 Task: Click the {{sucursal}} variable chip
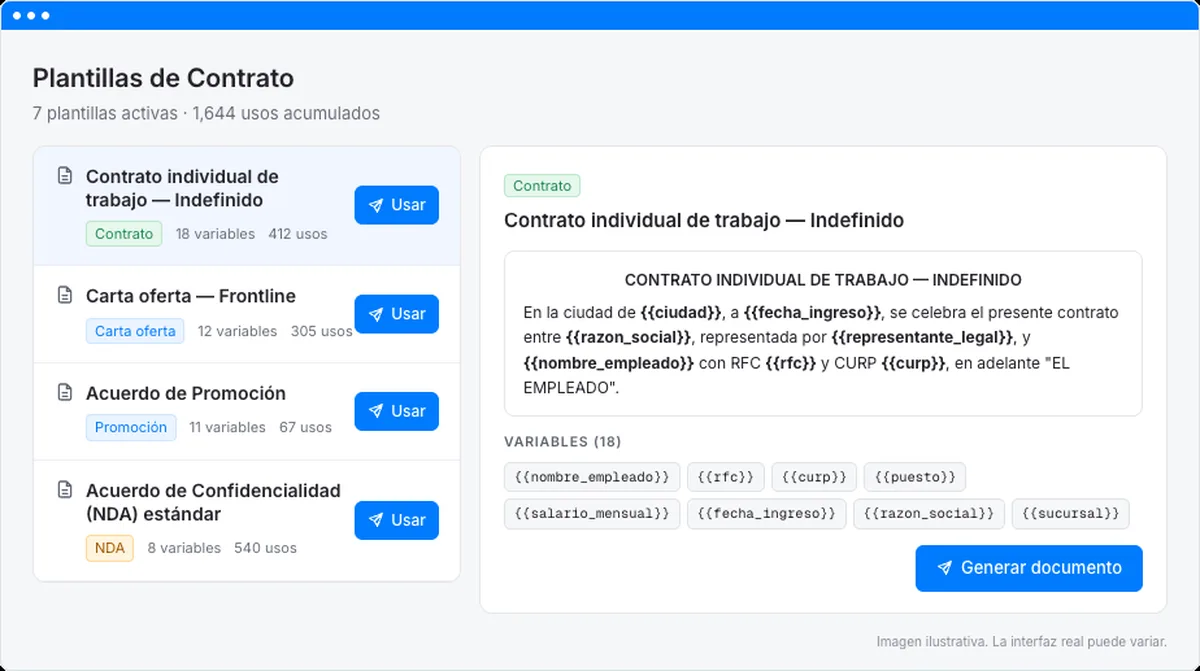pyautogui.click(x=1071, y=514)
